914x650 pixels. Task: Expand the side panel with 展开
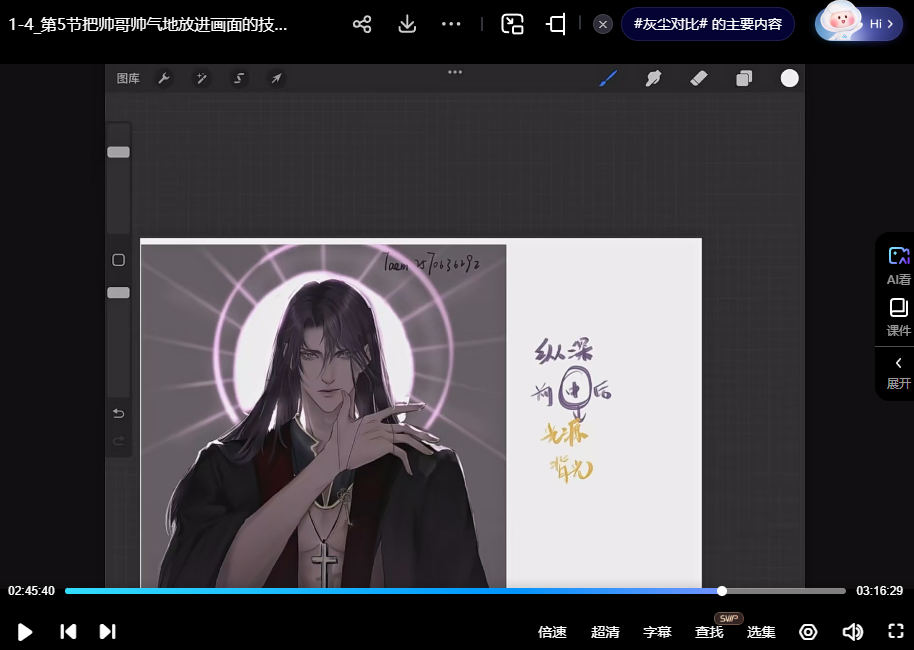coord(898,372)
